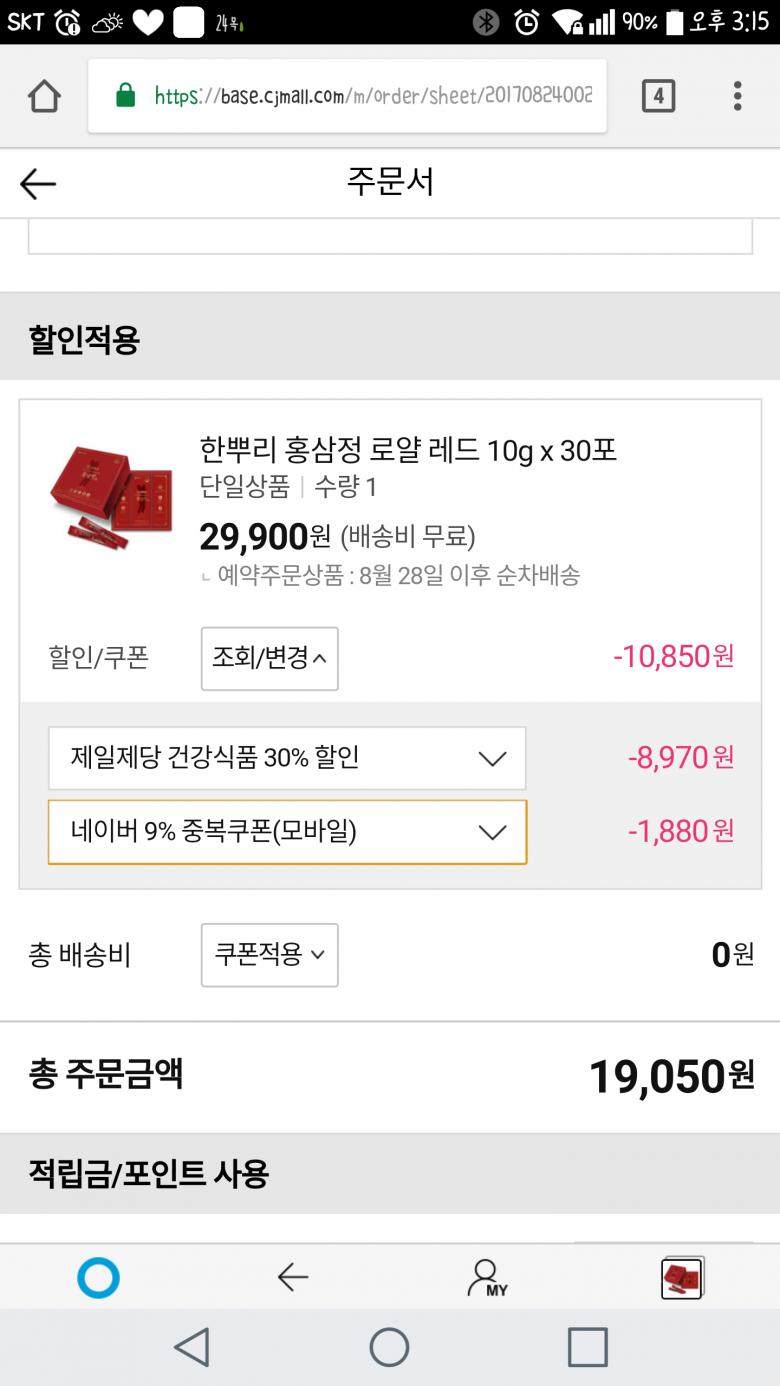Go back using the 주문서 header arrow
This screenshot has width=780, height=1386.
(38, 184)
